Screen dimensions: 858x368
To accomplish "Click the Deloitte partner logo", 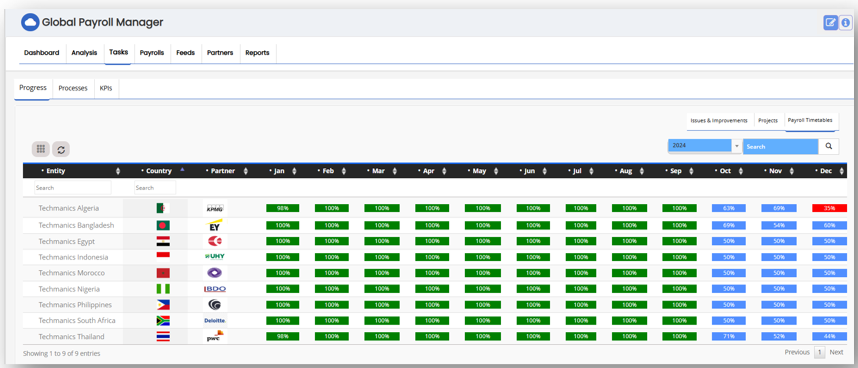I will (214, 320).
